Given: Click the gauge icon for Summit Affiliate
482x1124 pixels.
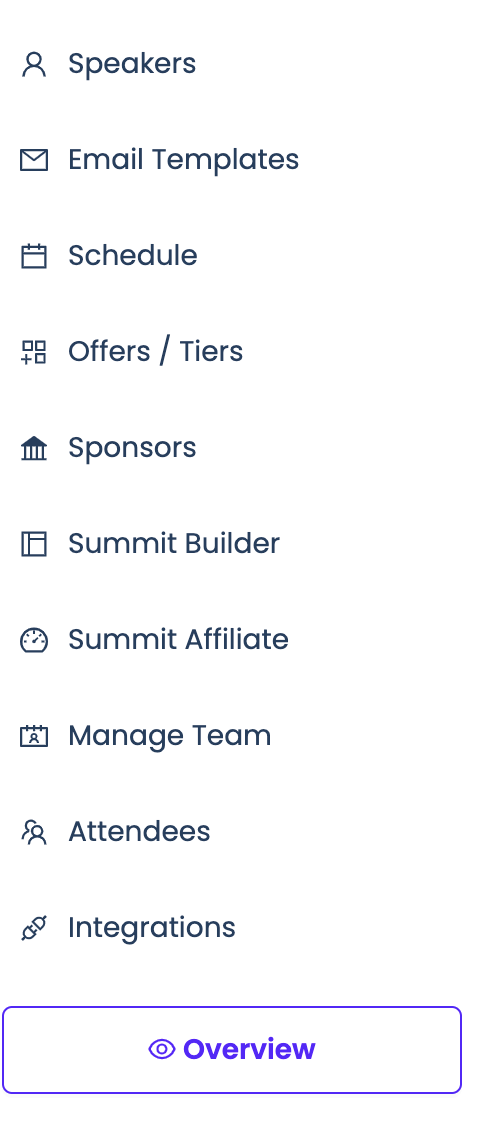Looking at the screenshot, I should (34, 640).
